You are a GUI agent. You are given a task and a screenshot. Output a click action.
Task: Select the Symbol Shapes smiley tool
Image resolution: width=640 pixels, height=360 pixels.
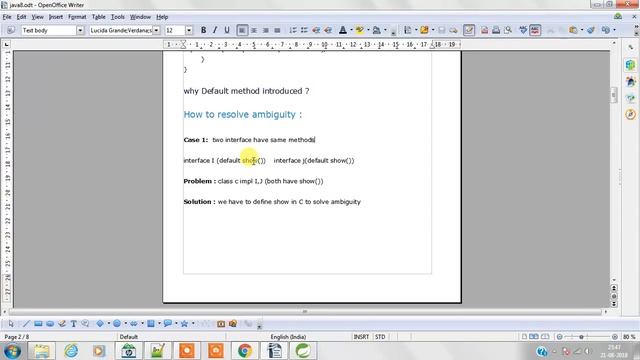[x=117, y=324]
